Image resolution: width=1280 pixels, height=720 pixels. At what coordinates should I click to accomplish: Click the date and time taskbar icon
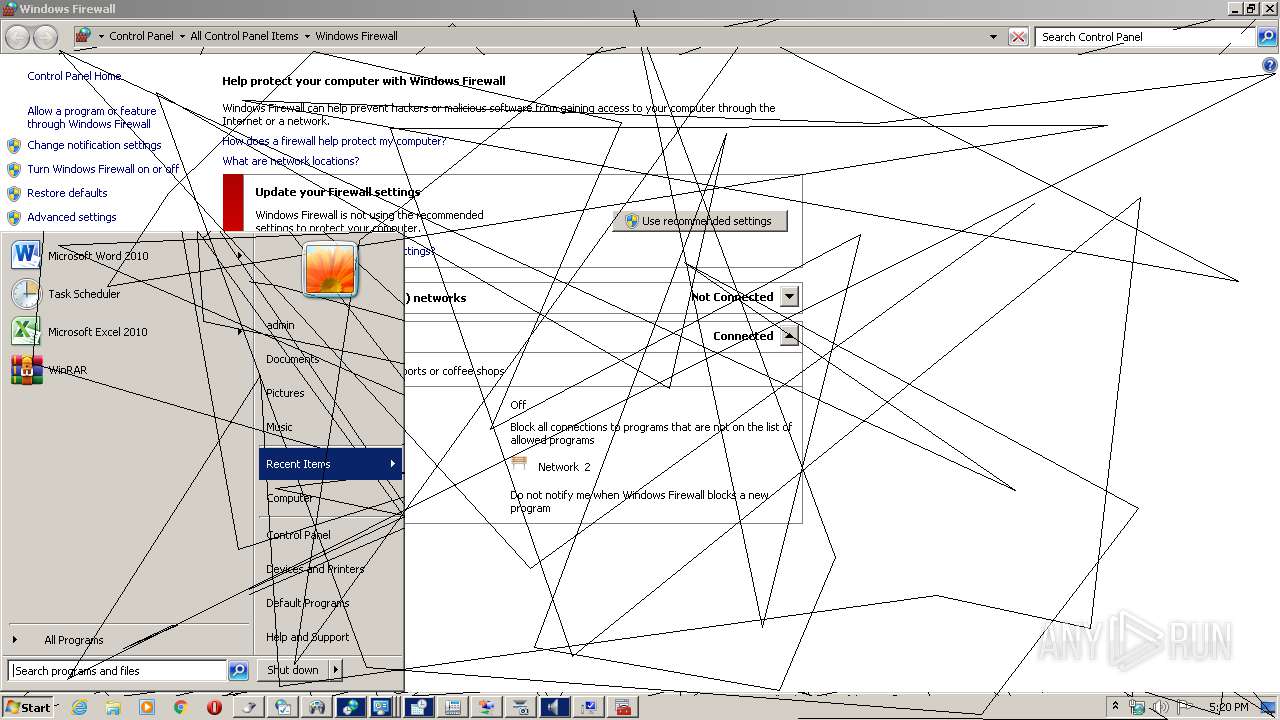pos(419,707)
